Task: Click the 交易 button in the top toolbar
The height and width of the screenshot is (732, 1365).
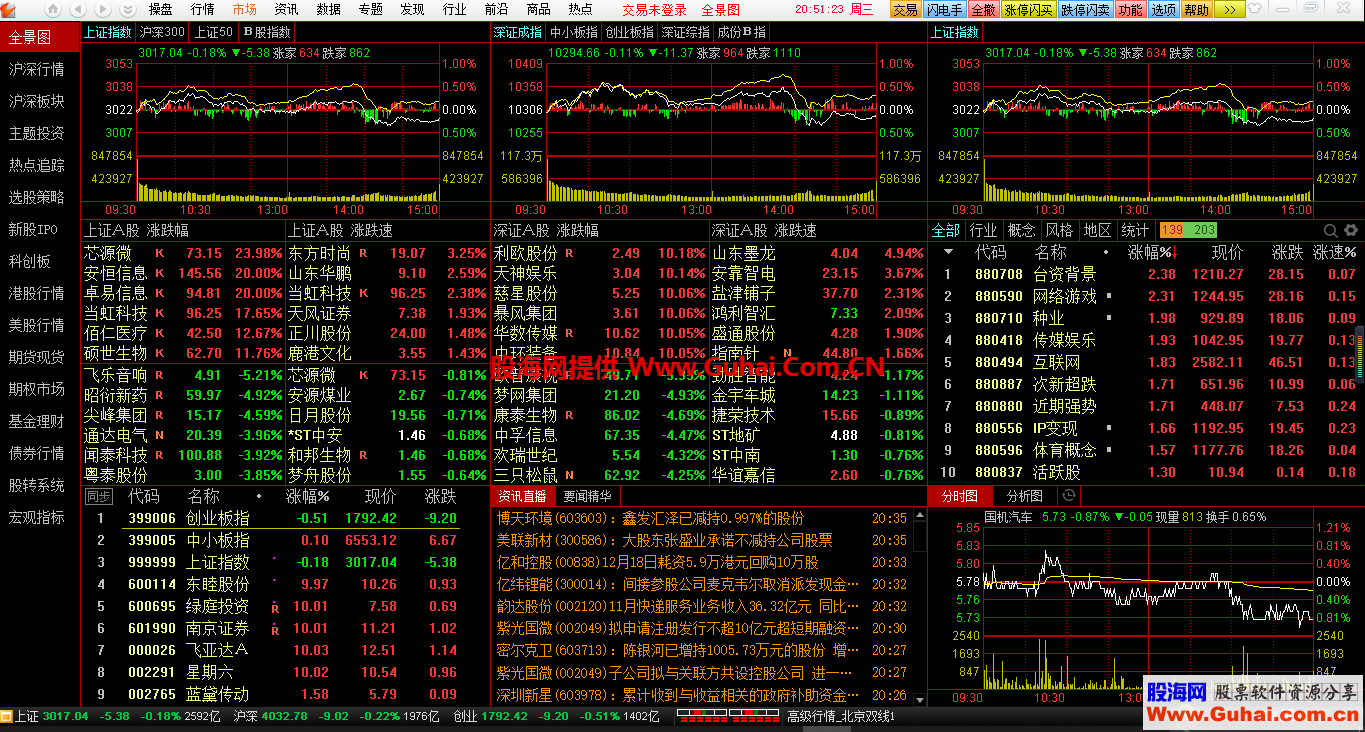Action: pyautogui.click(x=904, y=9)
